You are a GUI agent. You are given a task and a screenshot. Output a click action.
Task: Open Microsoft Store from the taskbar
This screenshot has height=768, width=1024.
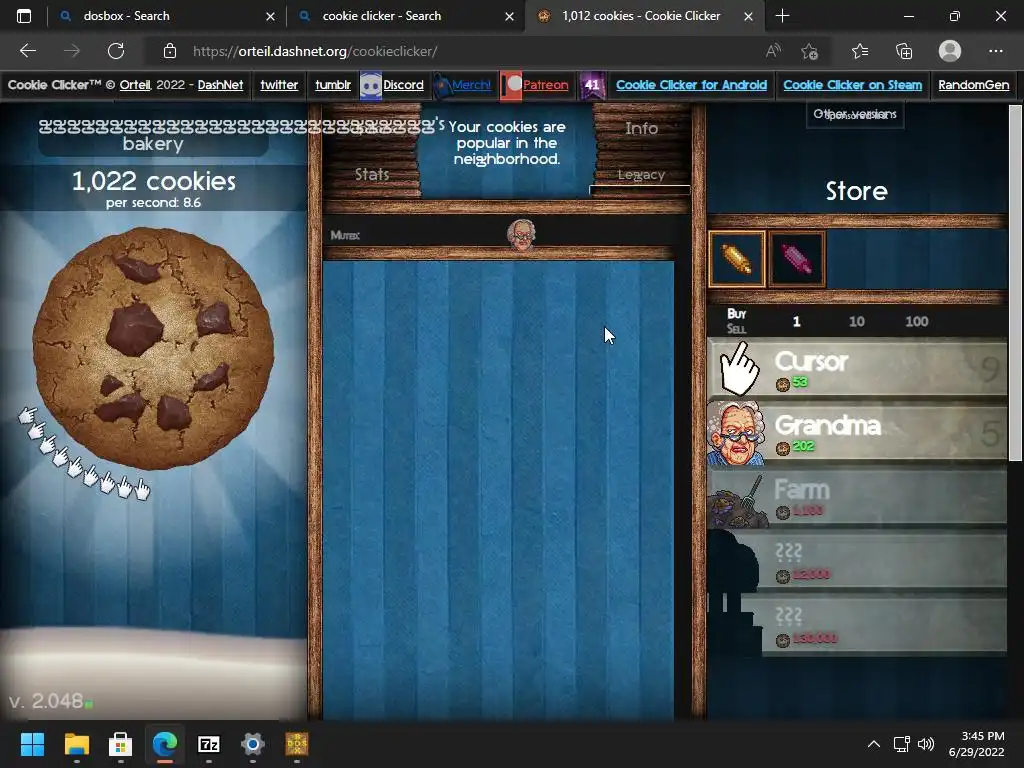coord(120,744)
